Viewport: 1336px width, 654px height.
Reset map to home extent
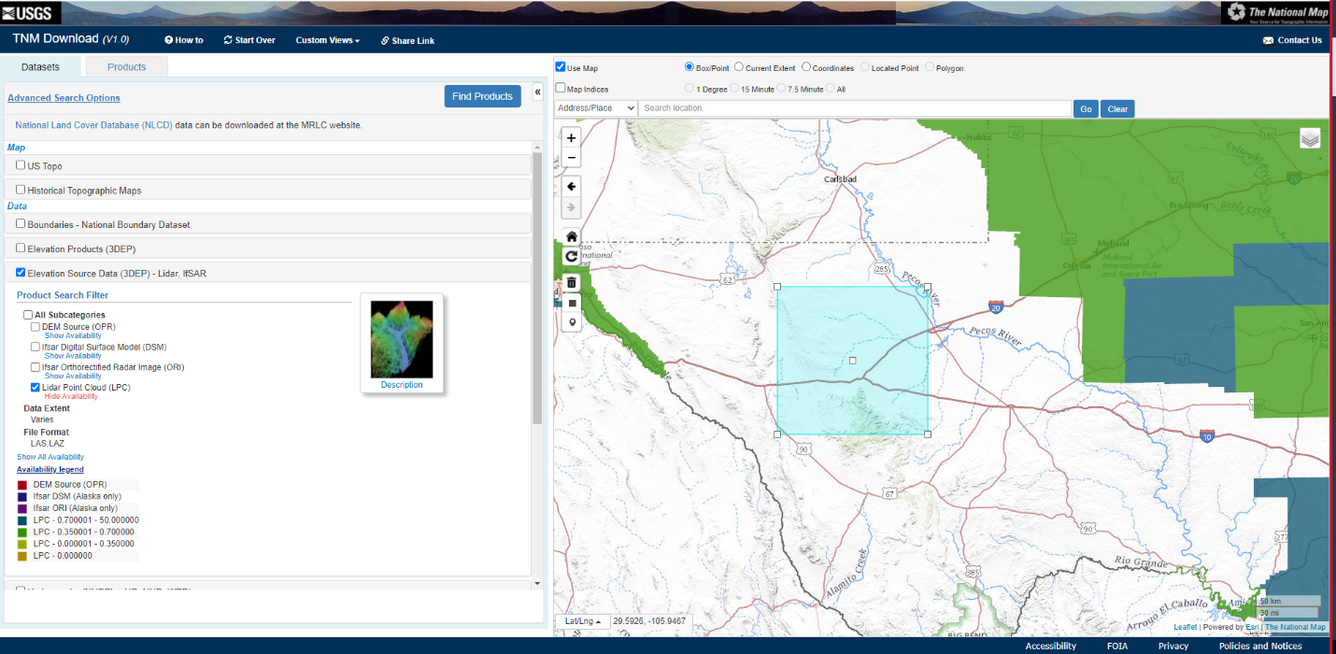tap(571, 237)
